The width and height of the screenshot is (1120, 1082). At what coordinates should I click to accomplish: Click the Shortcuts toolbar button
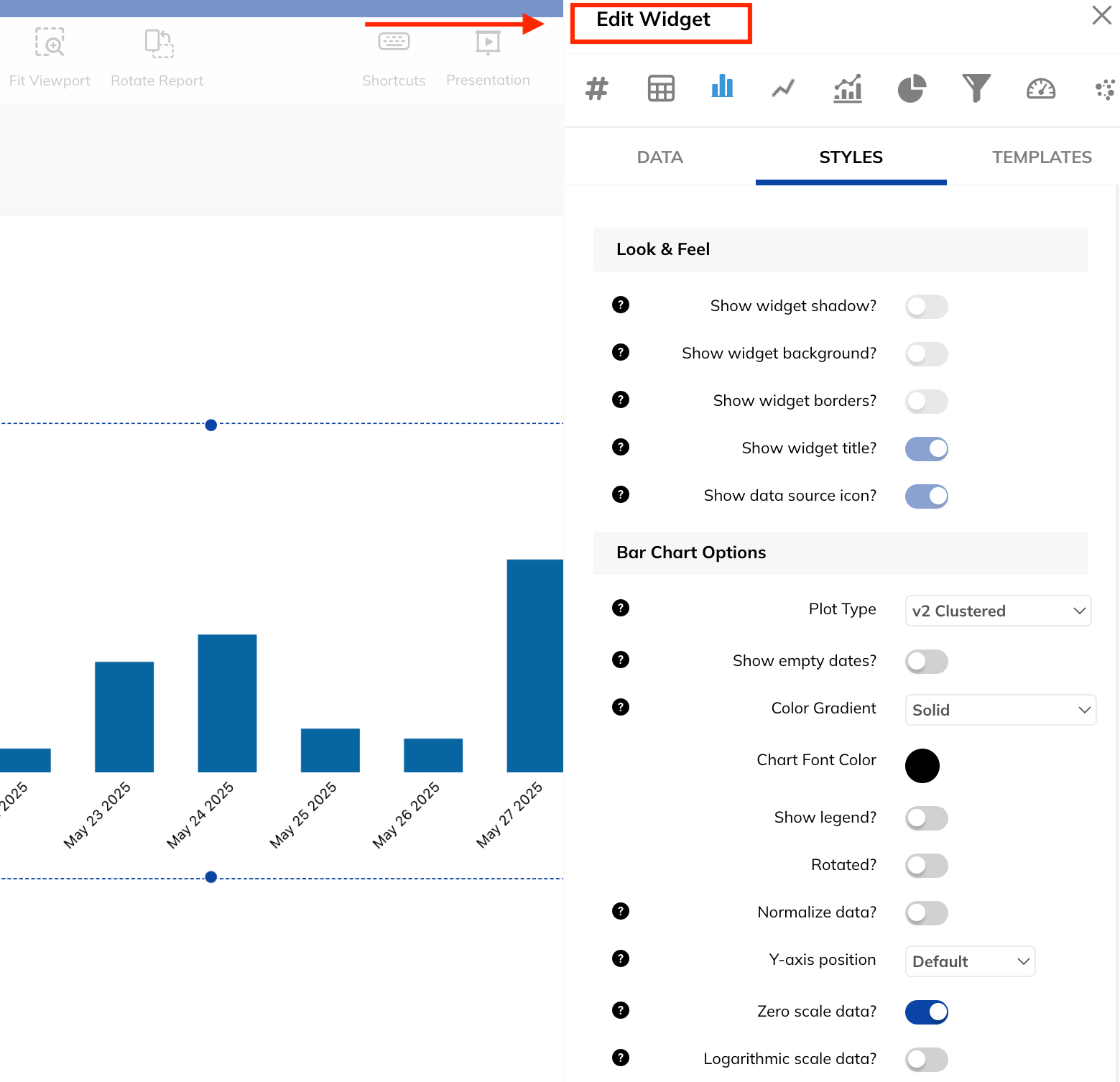point(393,57)
